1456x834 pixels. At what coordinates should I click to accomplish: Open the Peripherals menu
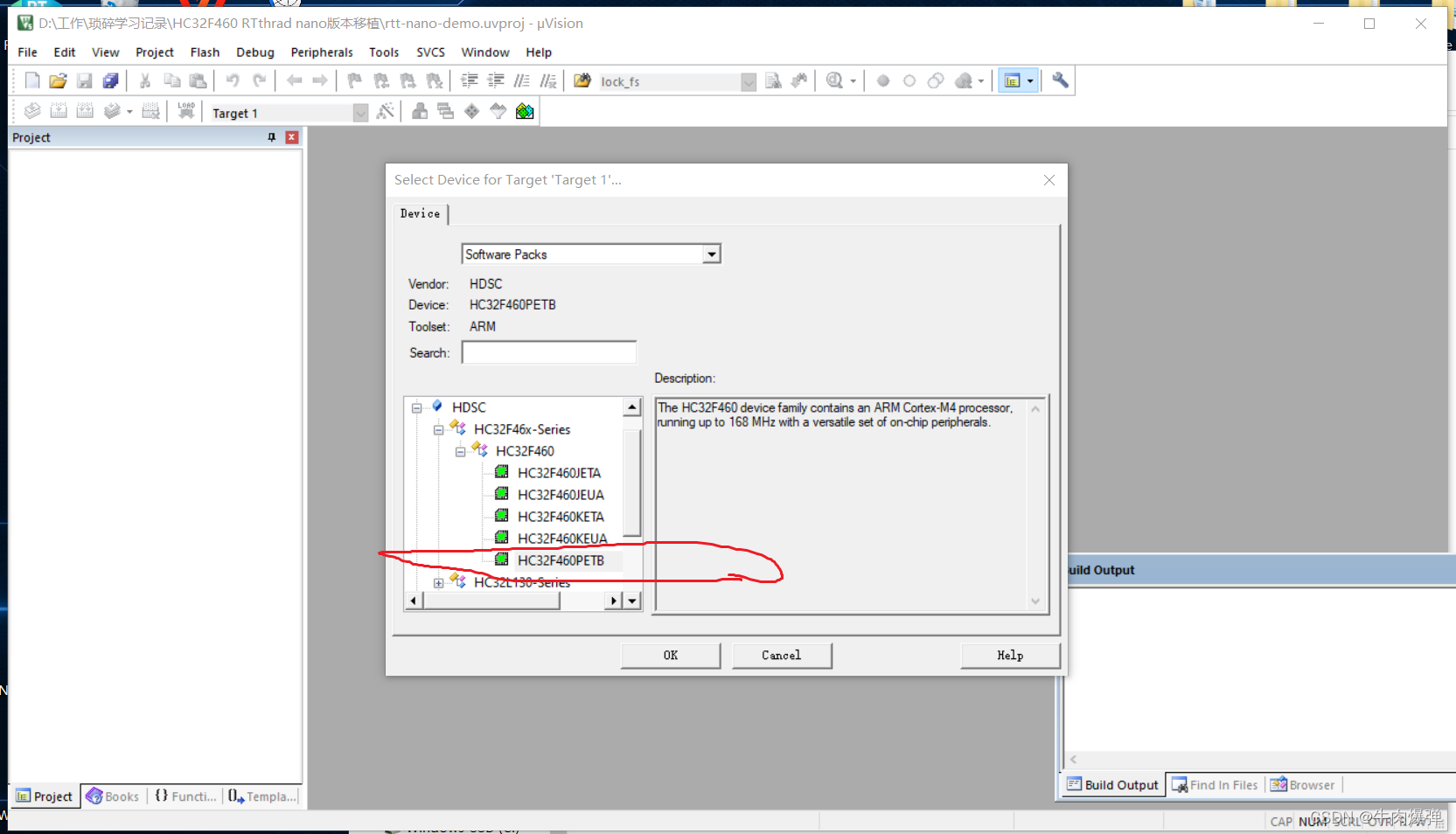(322, 52)
